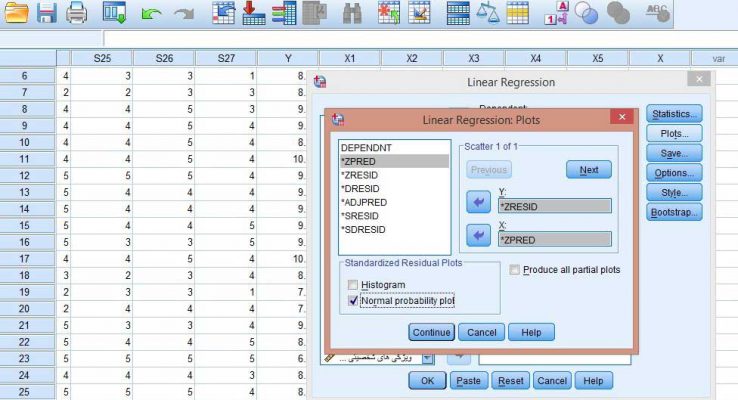
Task: Click the Save... button
Action: [674, 153]
